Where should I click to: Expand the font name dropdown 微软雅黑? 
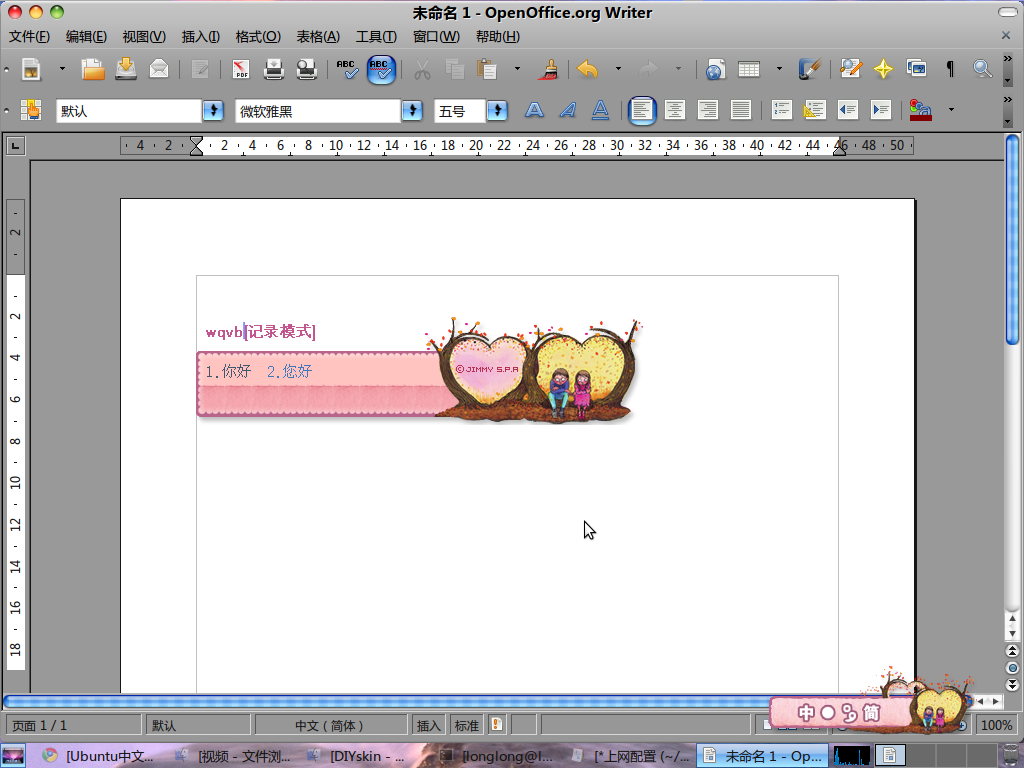412,110
